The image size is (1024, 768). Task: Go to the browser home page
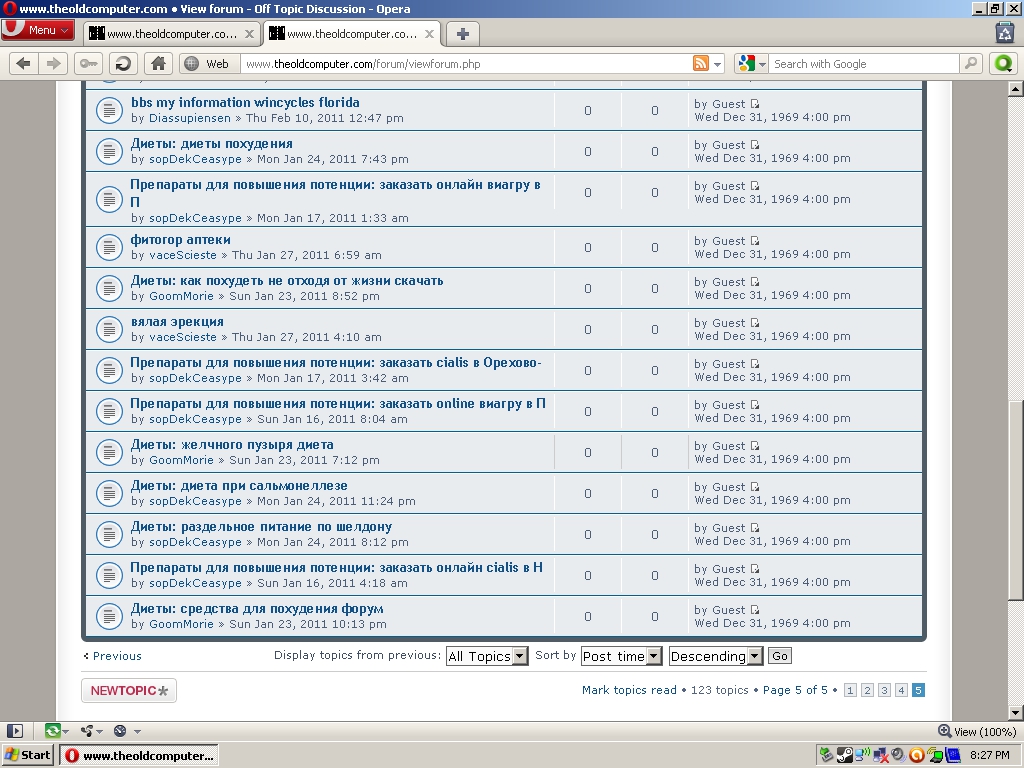click(158, 64)
